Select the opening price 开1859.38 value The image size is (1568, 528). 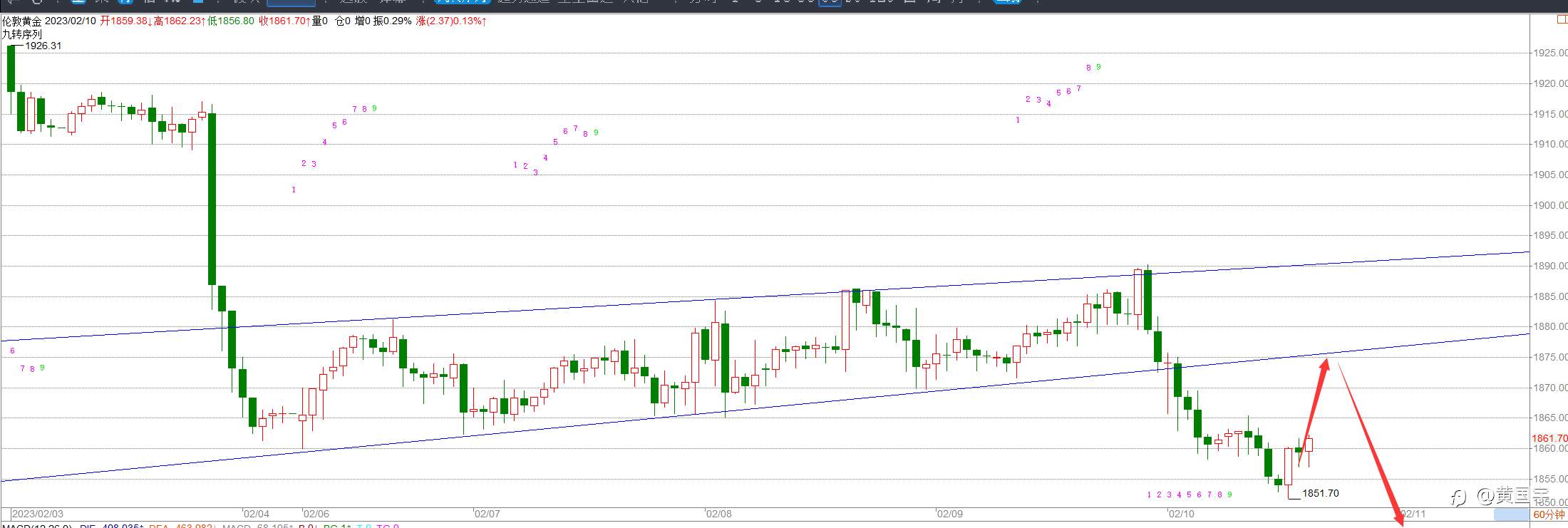click(124, 21)
